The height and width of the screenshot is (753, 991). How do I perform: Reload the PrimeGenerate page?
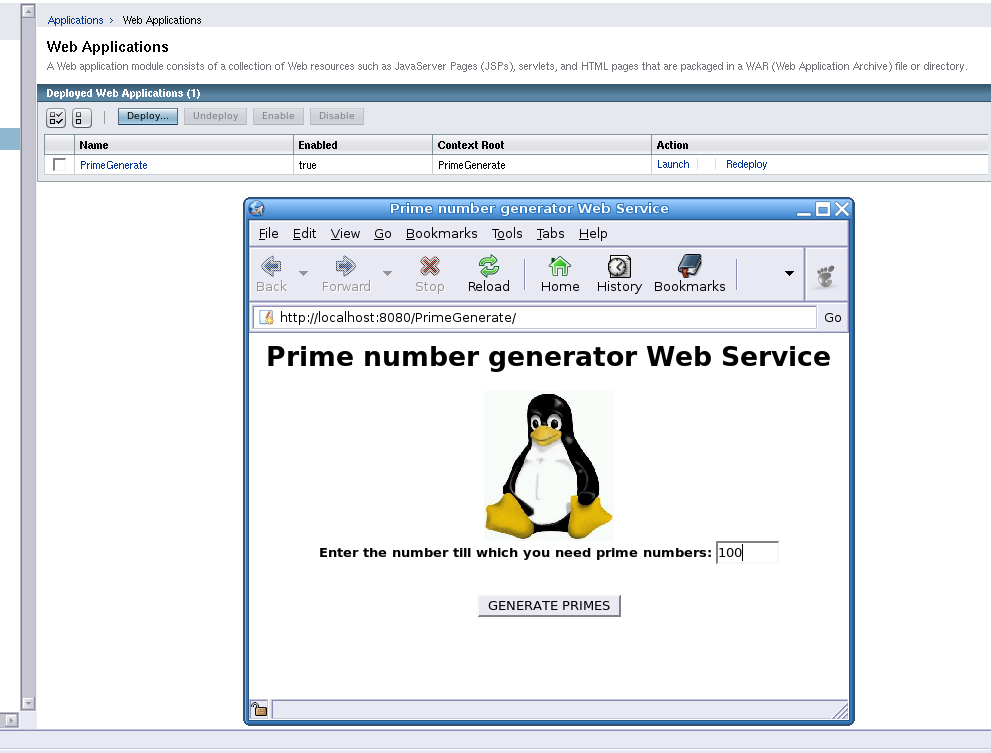[488, 266]
